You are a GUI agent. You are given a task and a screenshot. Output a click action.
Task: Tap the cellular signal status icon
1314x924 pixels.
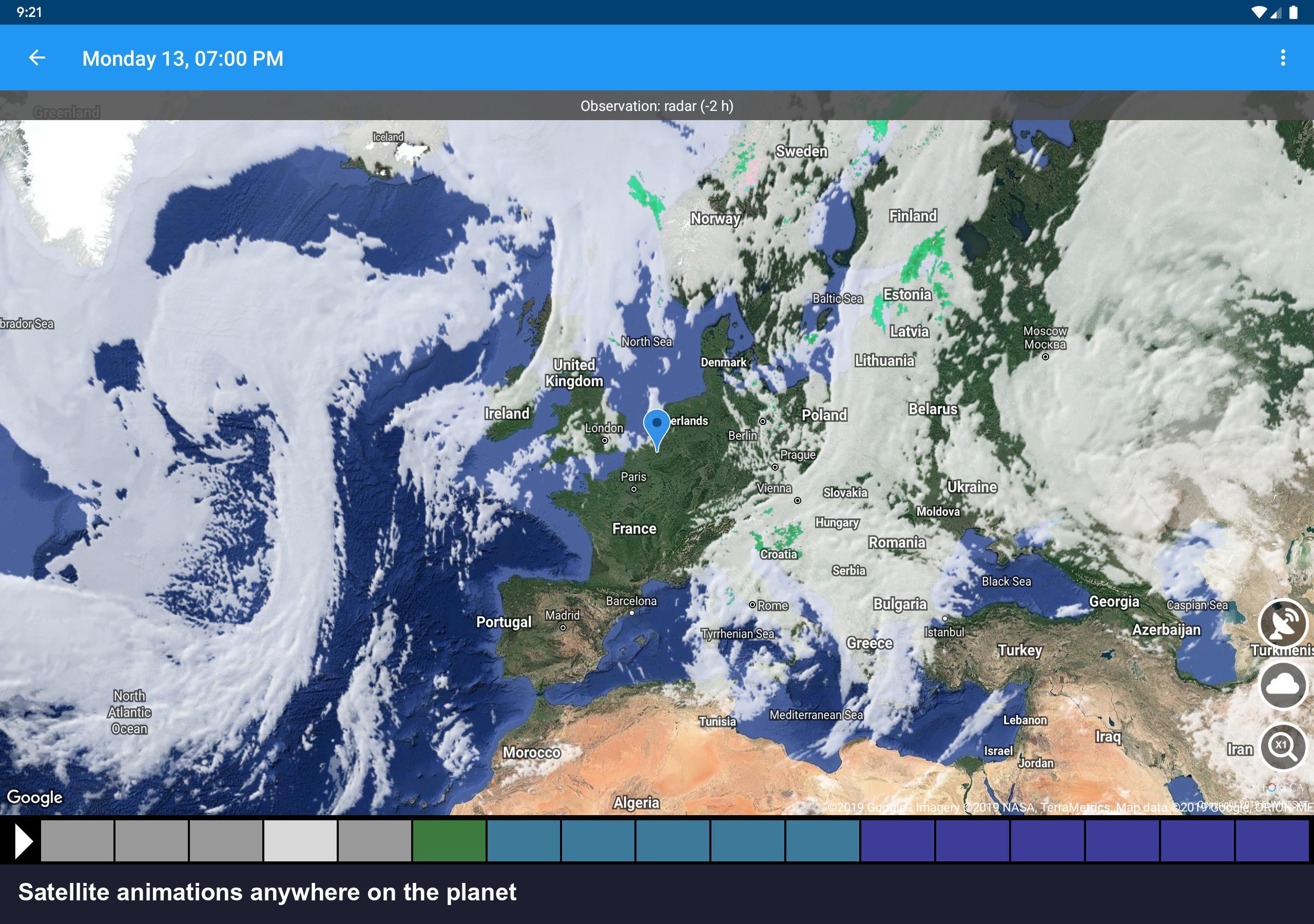click(x=1276, y=13)
